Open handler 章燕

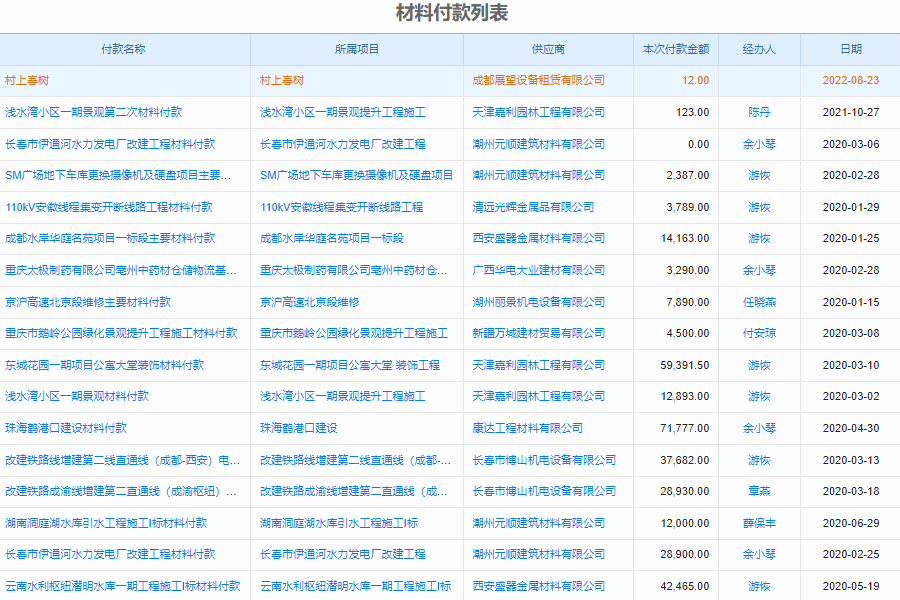point(759,491)
